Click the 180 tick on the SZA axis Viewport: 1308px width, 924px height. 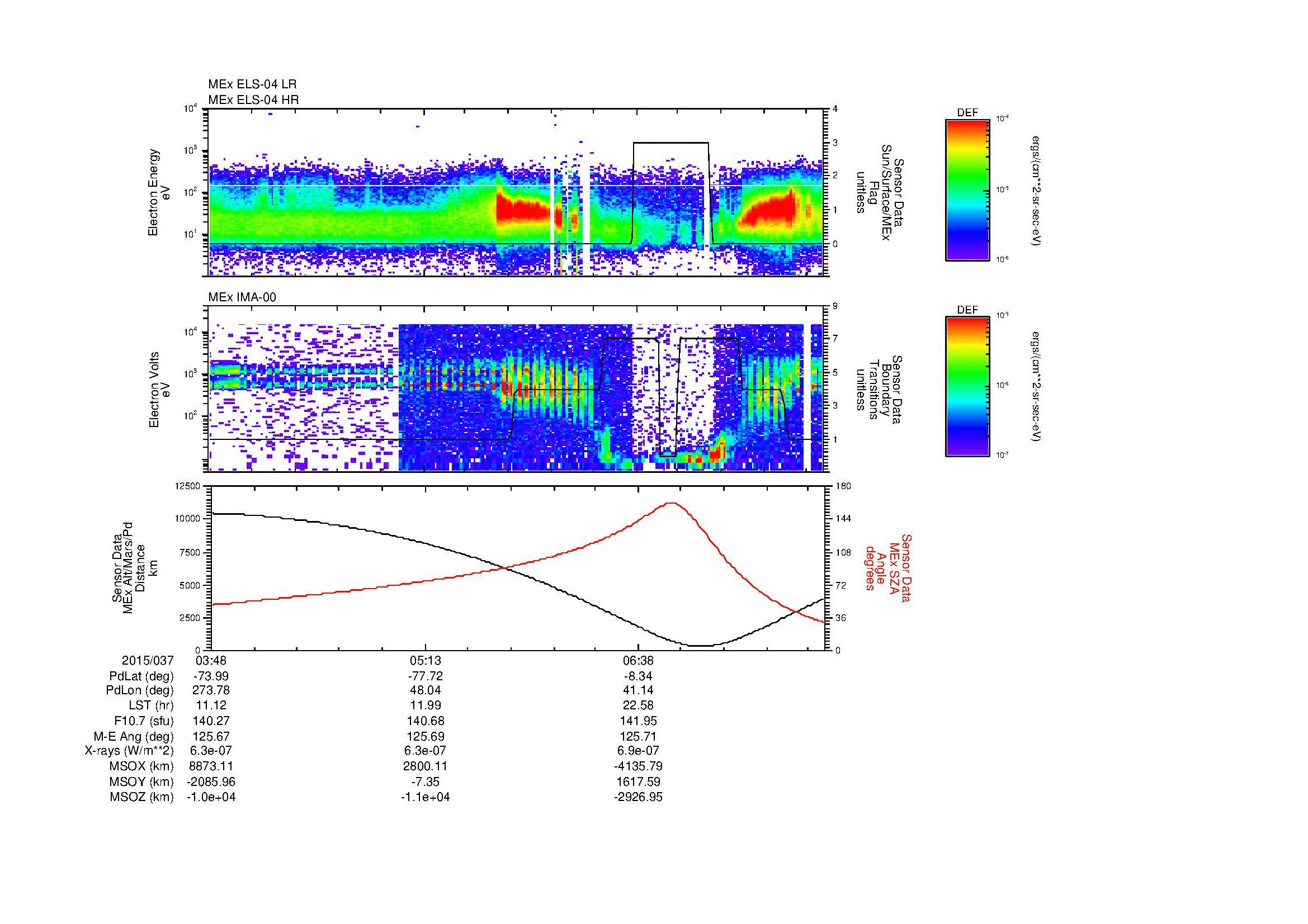[844, 486]
